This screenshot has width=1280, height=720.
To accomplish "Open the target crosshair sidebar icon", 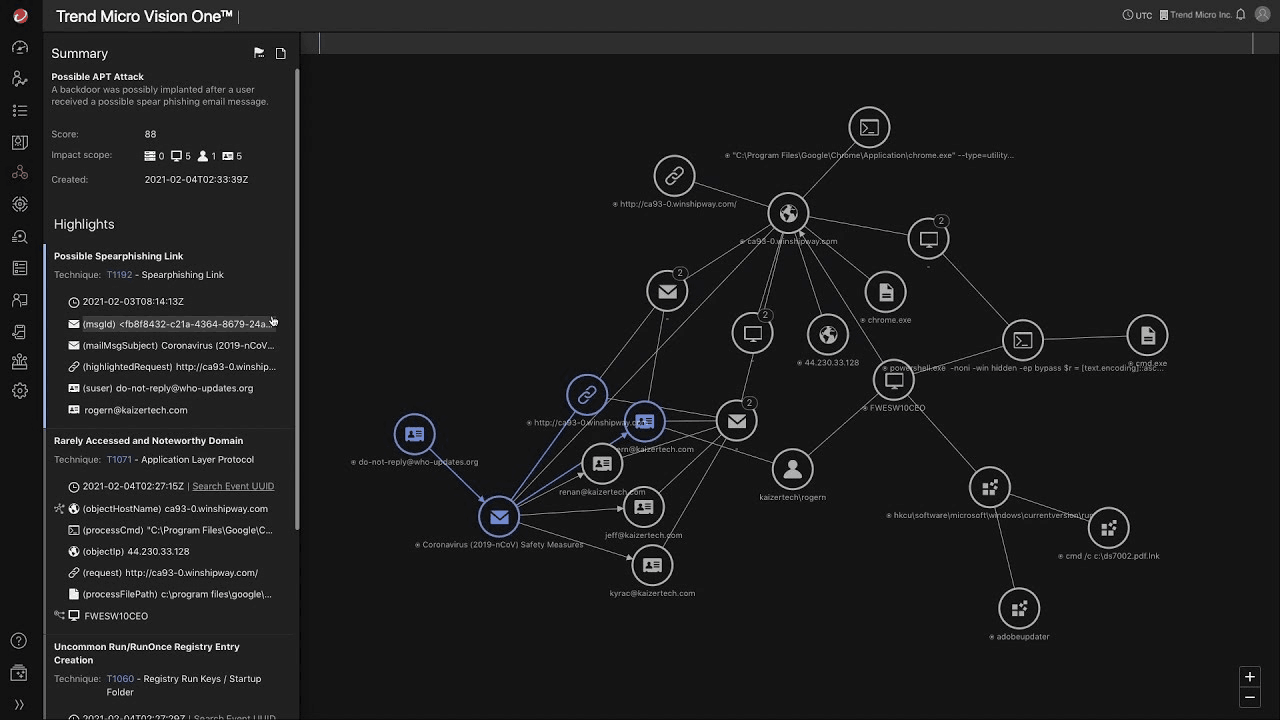I will pos(20,204).
